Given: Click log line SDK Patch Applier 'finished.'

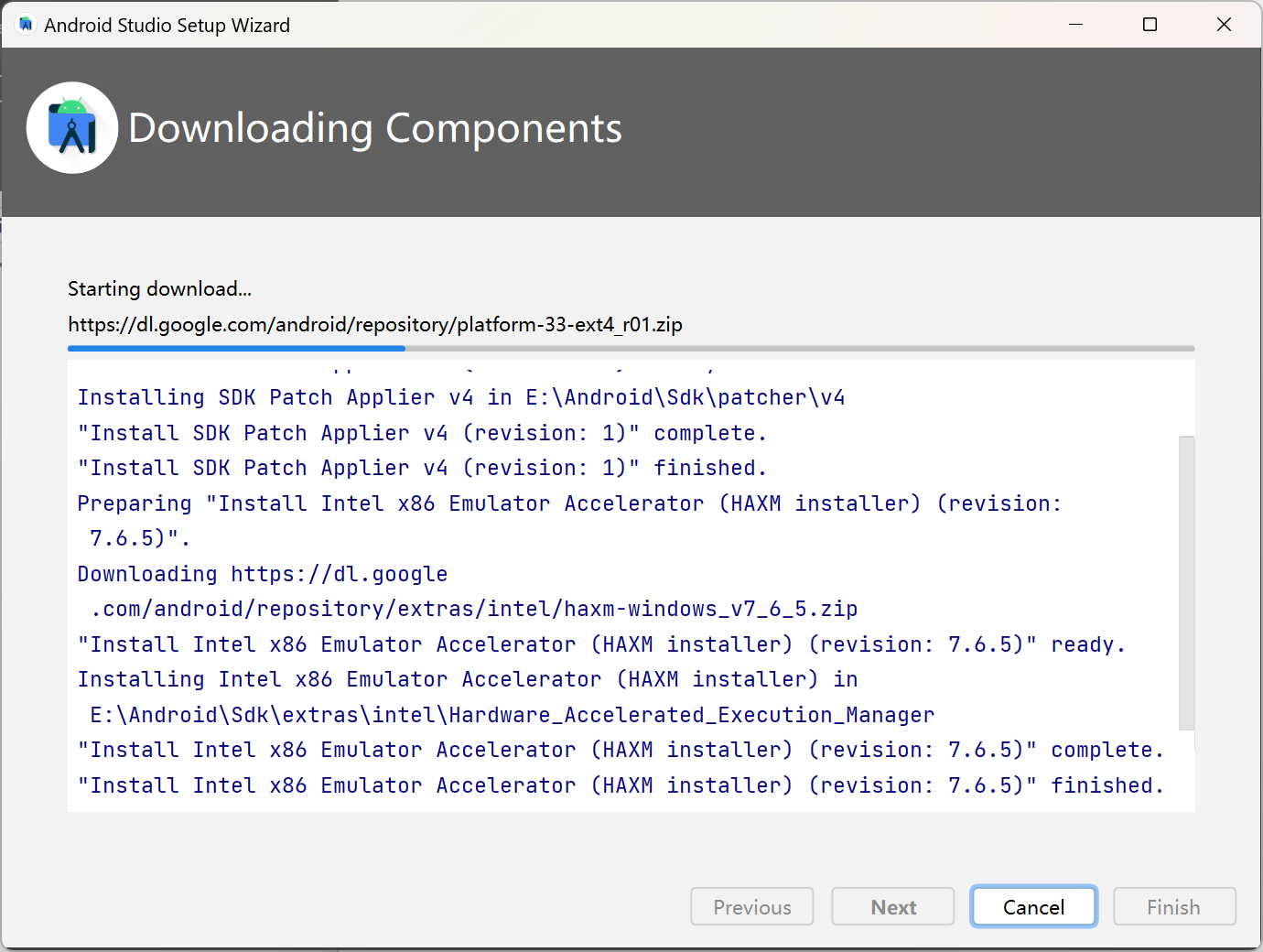Looking at the screenshot, I should pos(422,468).
